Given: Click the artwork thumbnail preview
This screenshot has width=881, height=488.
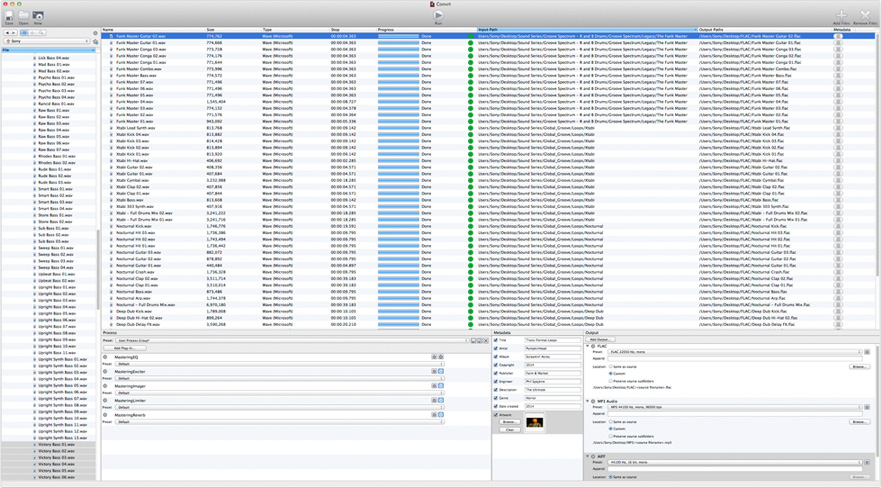Looking at the screenshot, I should [534, 422].
